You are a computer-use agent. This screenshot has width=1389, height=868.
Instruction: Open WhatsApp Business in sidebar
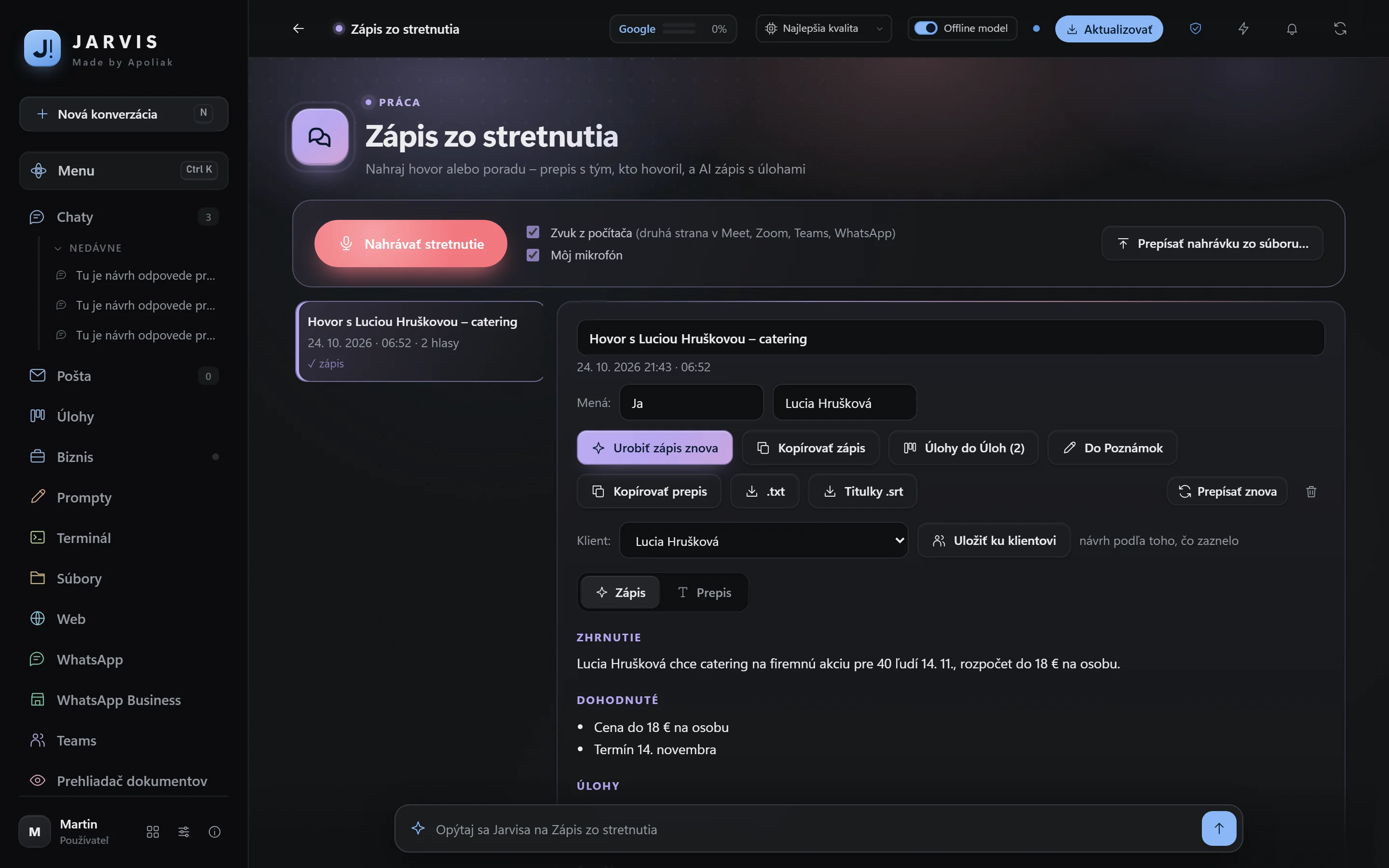point(124,700)
